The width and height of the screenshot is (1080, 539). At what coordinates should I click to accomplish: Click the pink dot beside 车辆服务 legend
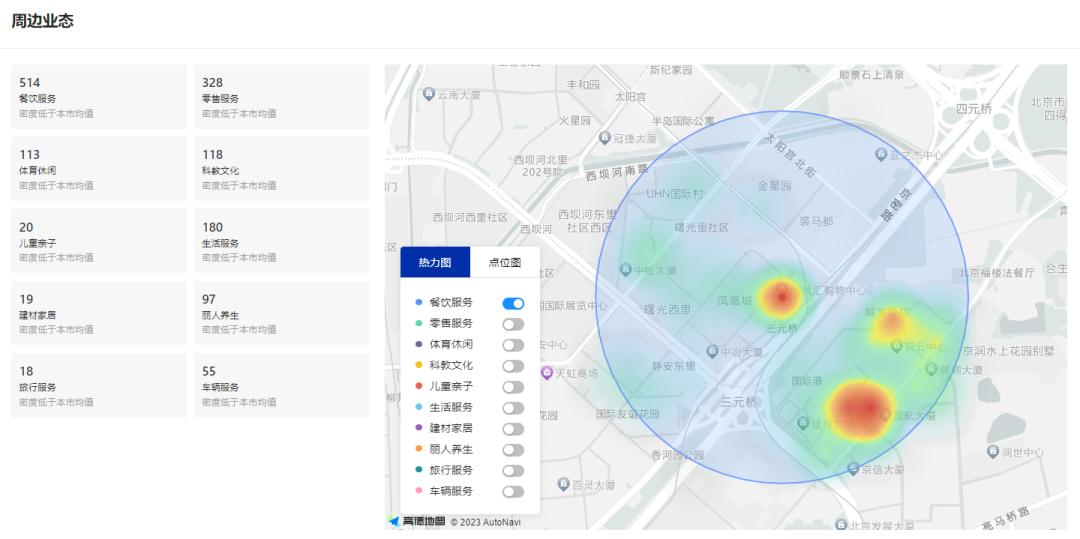419,491
